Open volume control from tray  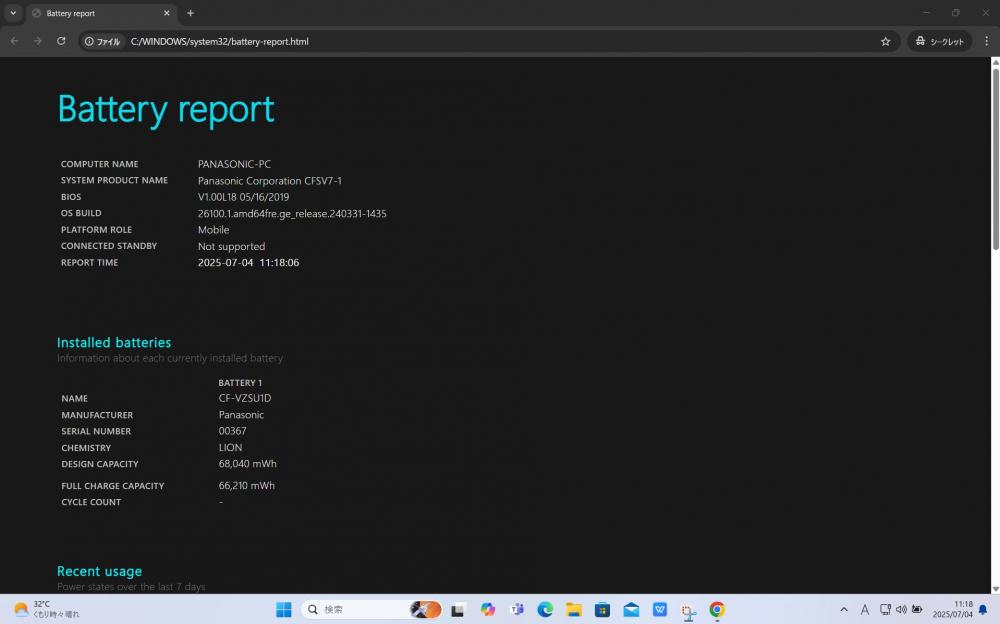click(901, 609)
